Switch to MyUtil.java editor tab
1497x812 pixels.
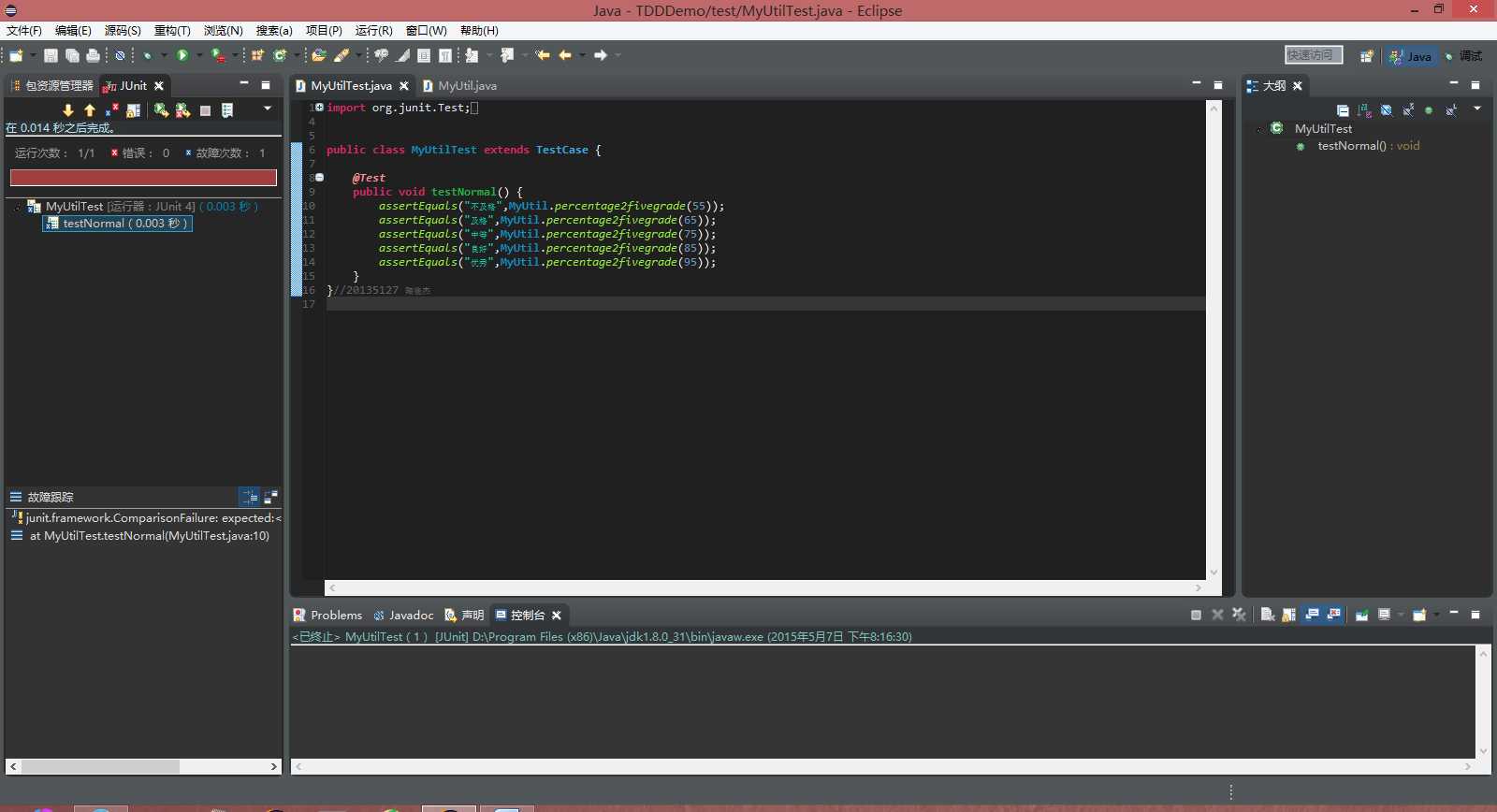point(459,85)
